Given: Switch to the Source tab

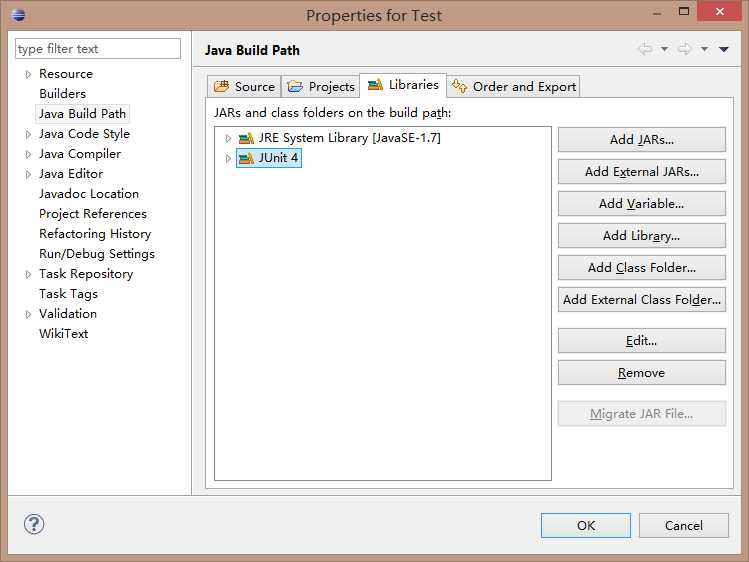Looking at the screenshot, I should [244, 86].
